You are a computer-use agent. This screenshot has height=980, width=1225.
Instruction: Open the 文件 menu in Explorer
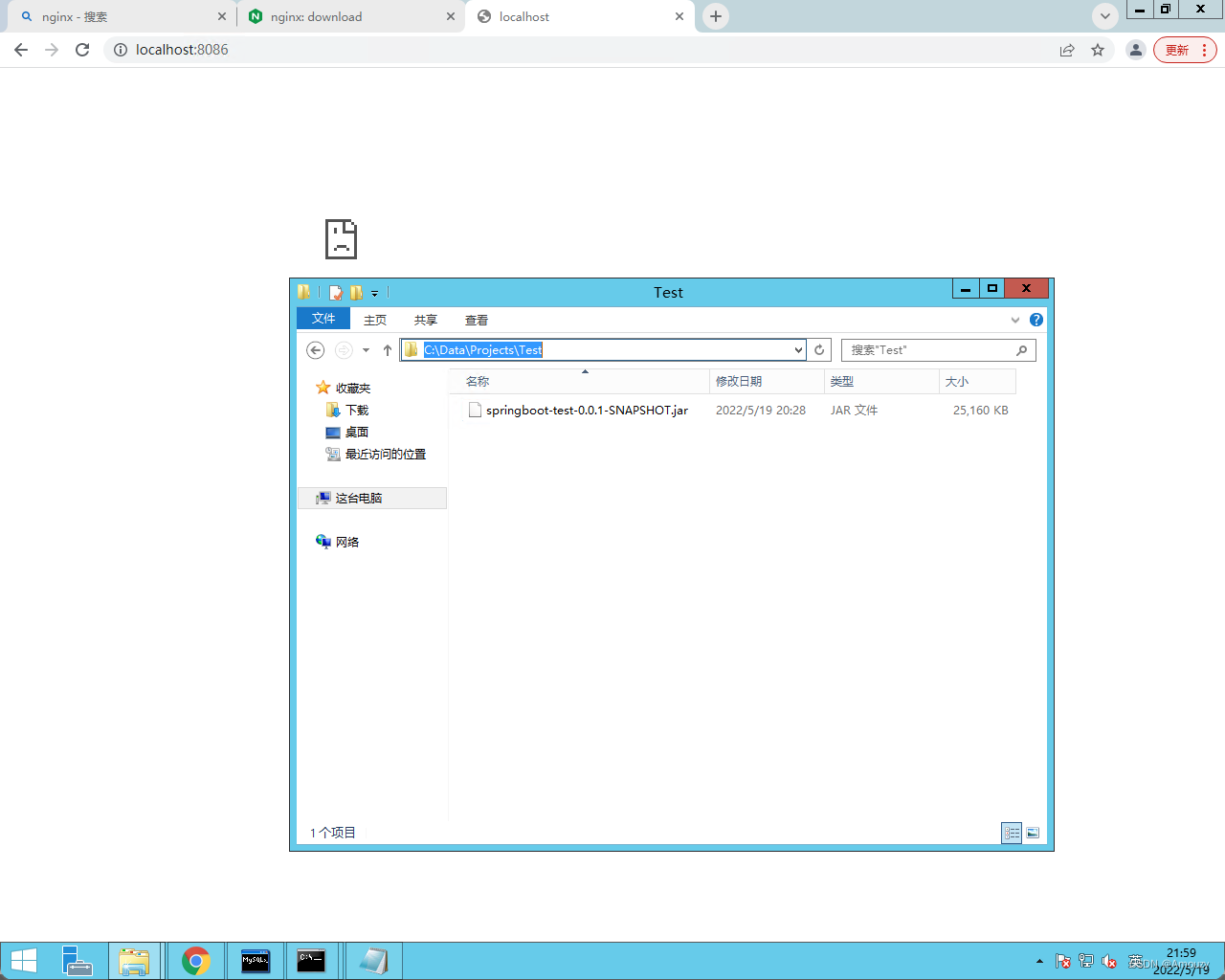click(323, 319)
